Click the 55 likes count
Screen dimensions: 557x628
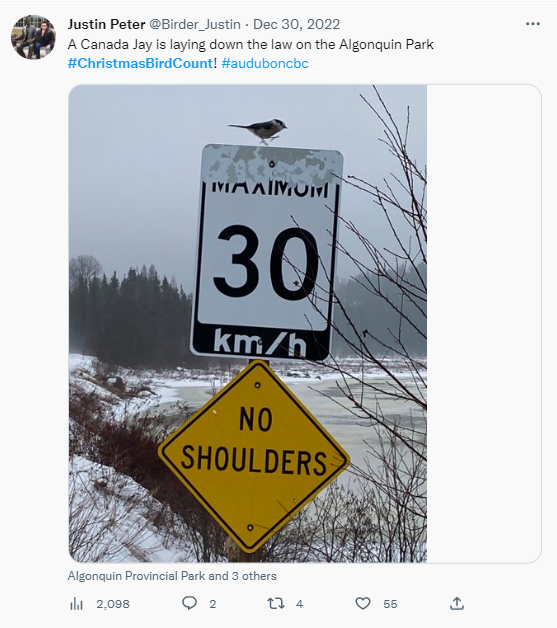(390, 604)
